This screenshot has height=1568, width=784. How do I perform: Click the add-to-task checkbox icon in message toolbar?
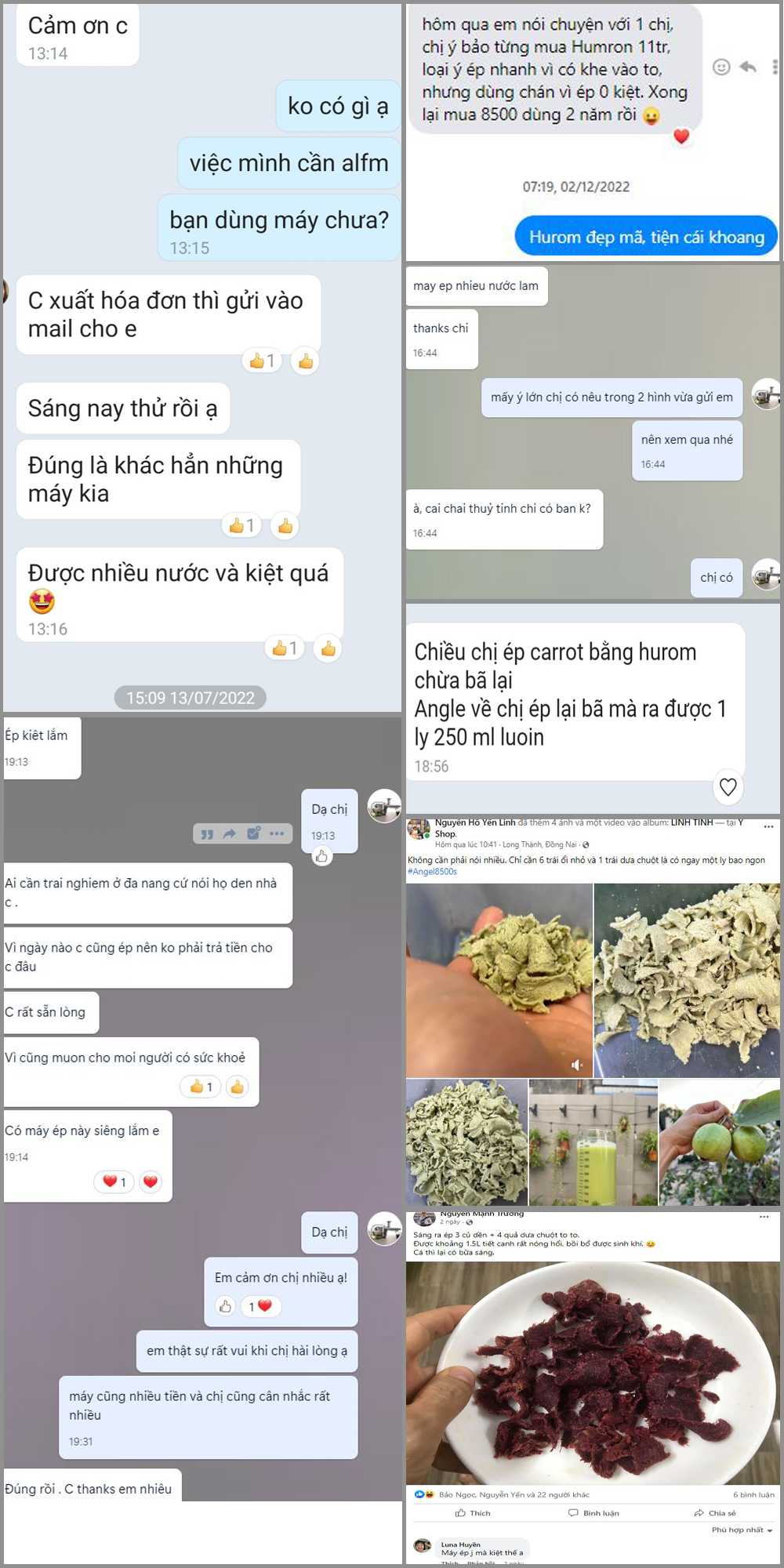(x=253, y=833)
